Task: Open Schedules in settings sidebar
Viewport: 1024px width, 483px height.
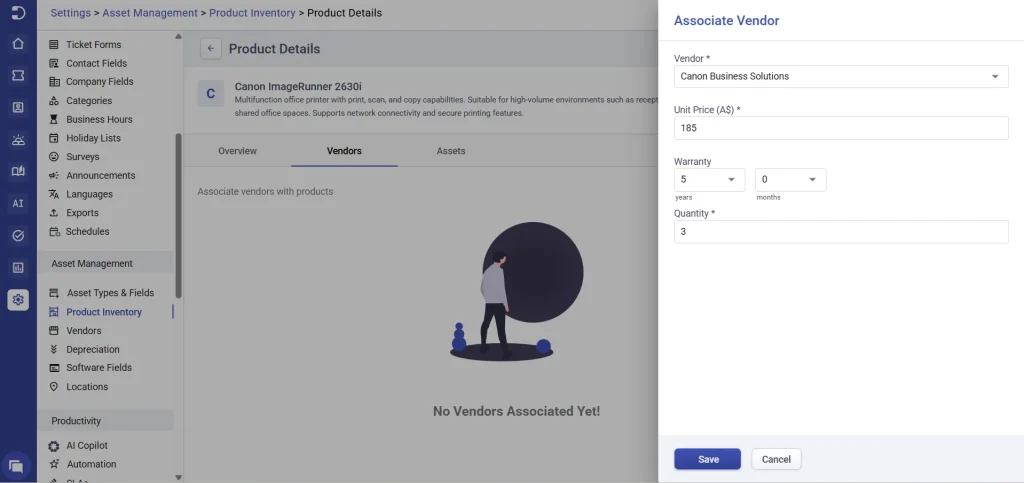Action: (x=88, y=231)
